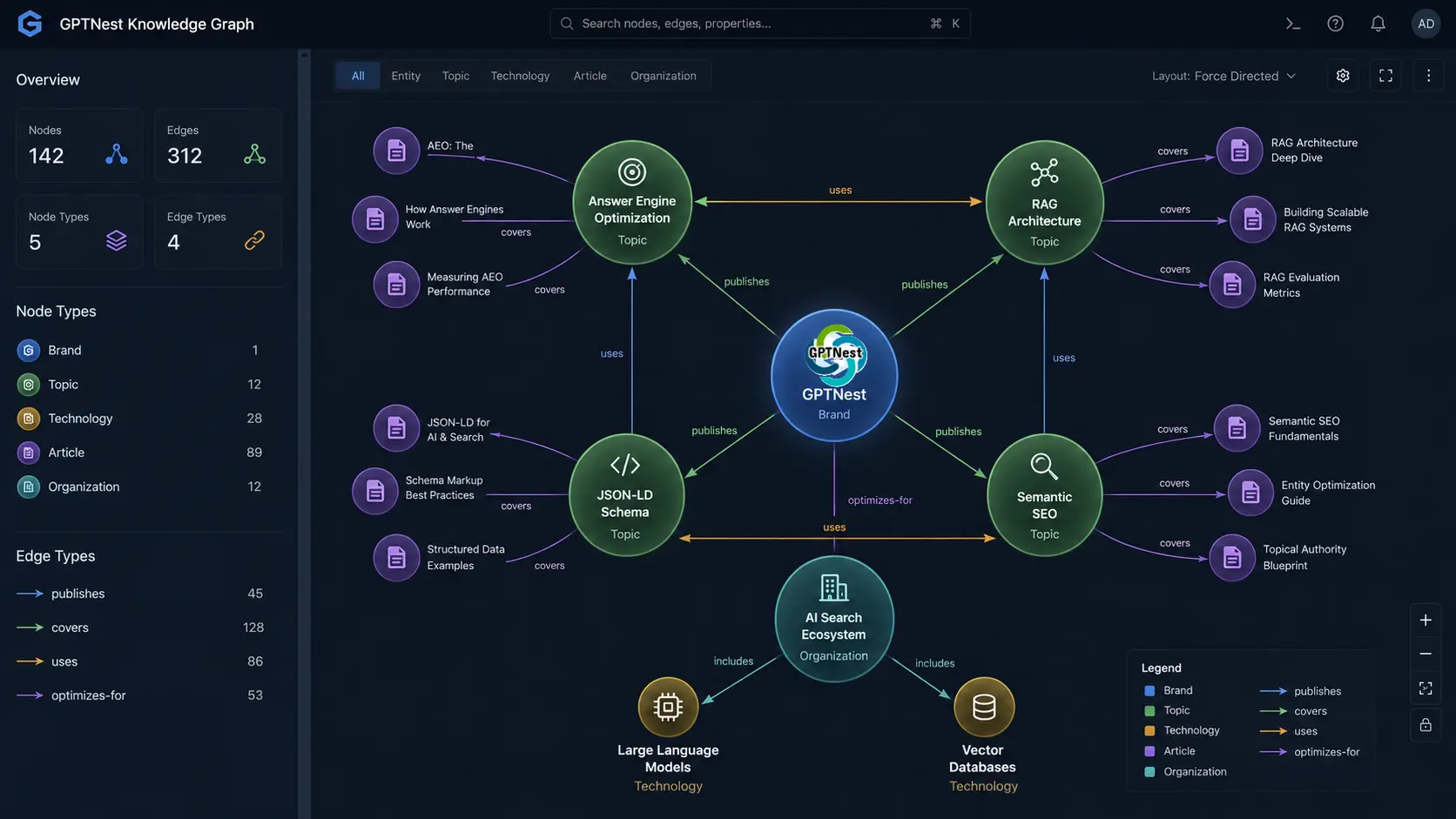Select the GPTNest Brand center node
The image size is (1456, 819).
coord(834,375)
